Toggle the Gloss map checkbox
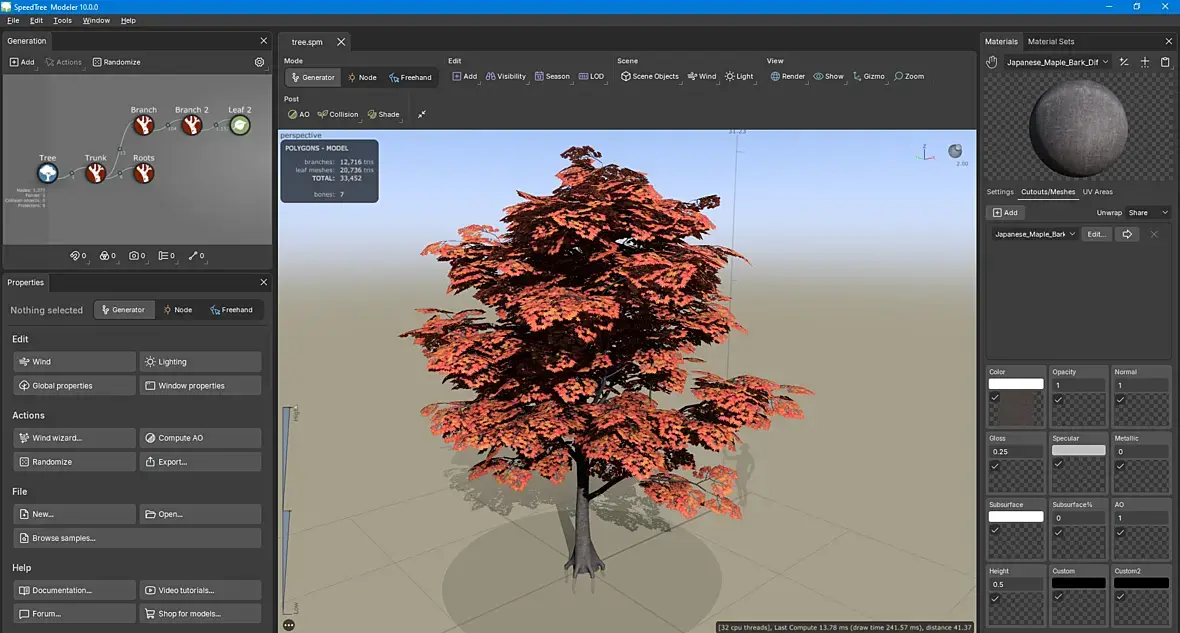Screen dimensions: 1180x633 pos(995,466)
